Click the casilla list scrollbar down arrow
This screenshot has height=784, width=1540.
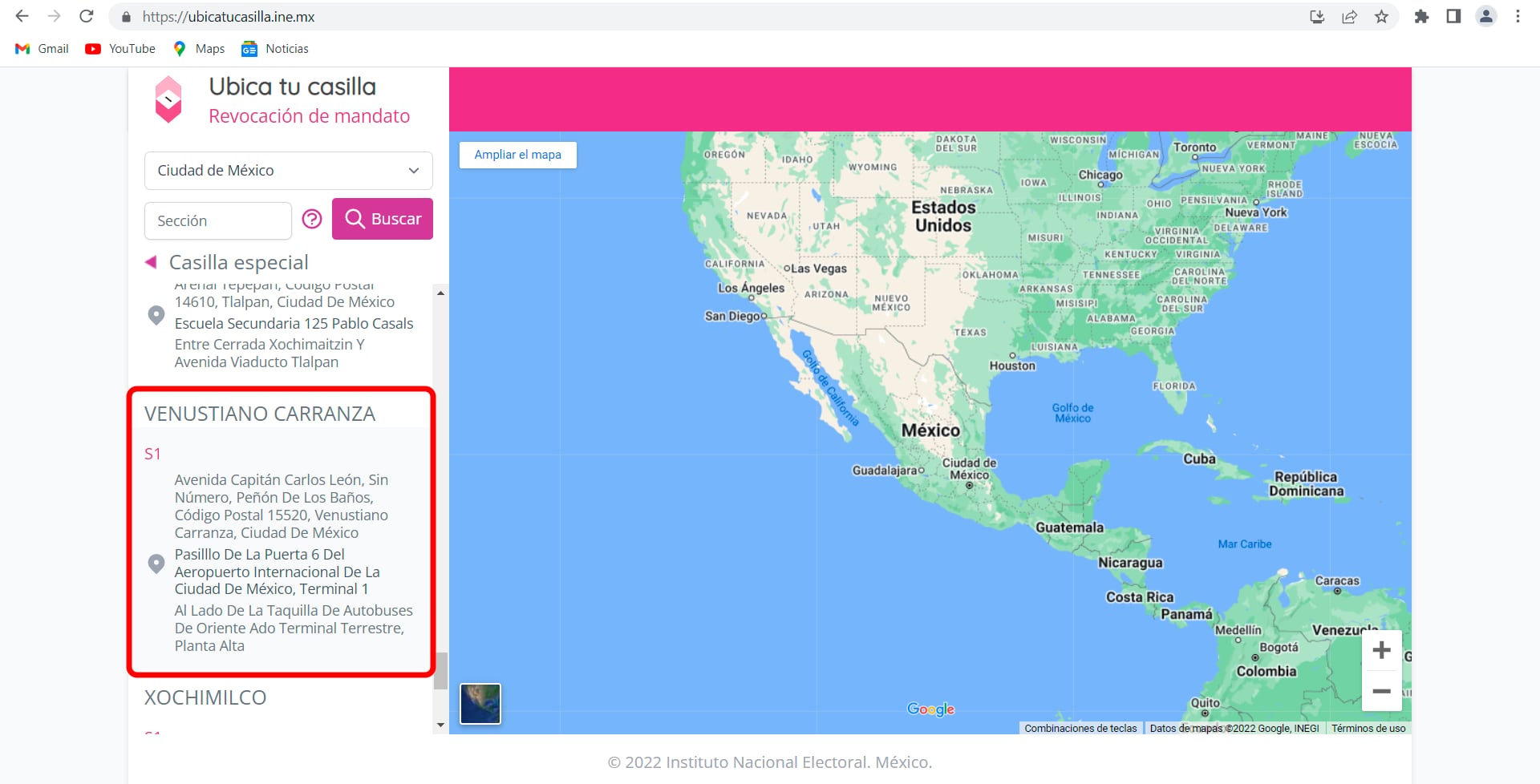440,725
